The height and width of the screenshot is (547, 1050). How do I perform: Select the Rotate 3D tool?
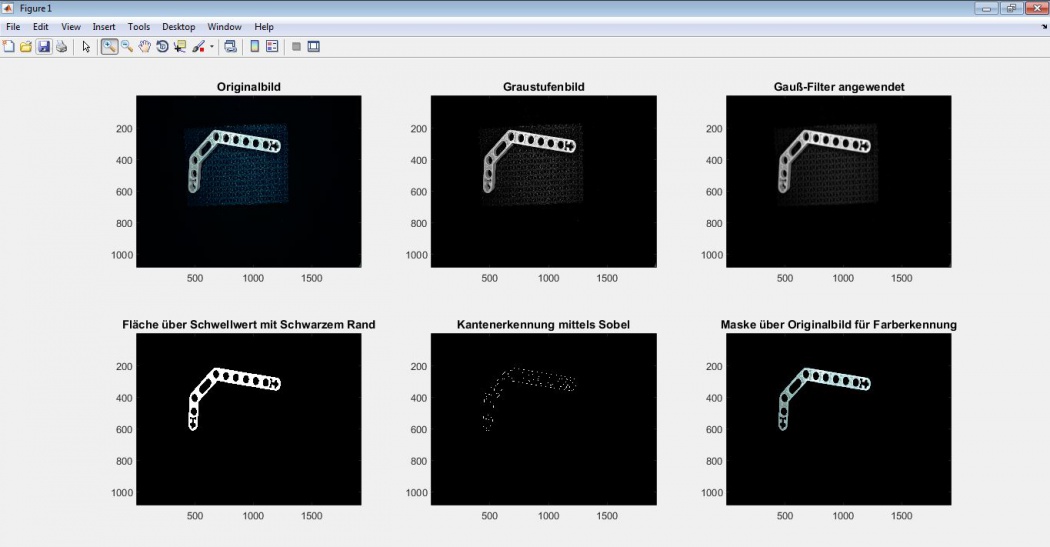pos(162,46)
